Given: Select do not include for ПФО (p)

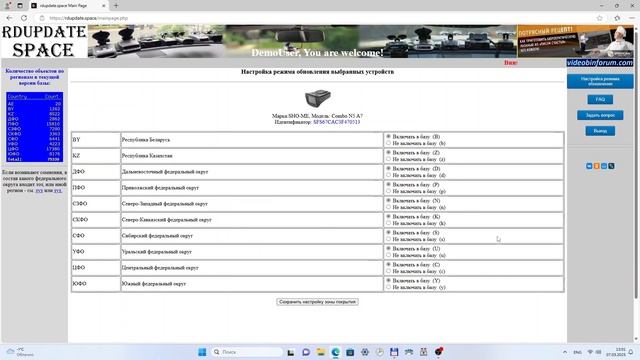Looking at the screenshot, I should click(388, 191).
